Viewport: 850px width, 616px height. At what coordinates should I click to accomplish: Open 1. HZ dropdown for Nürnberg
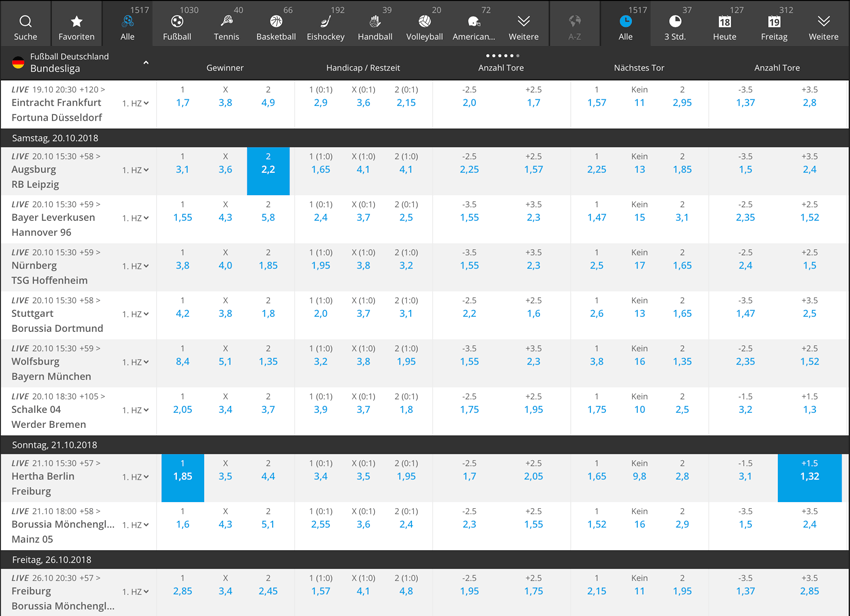136,266
